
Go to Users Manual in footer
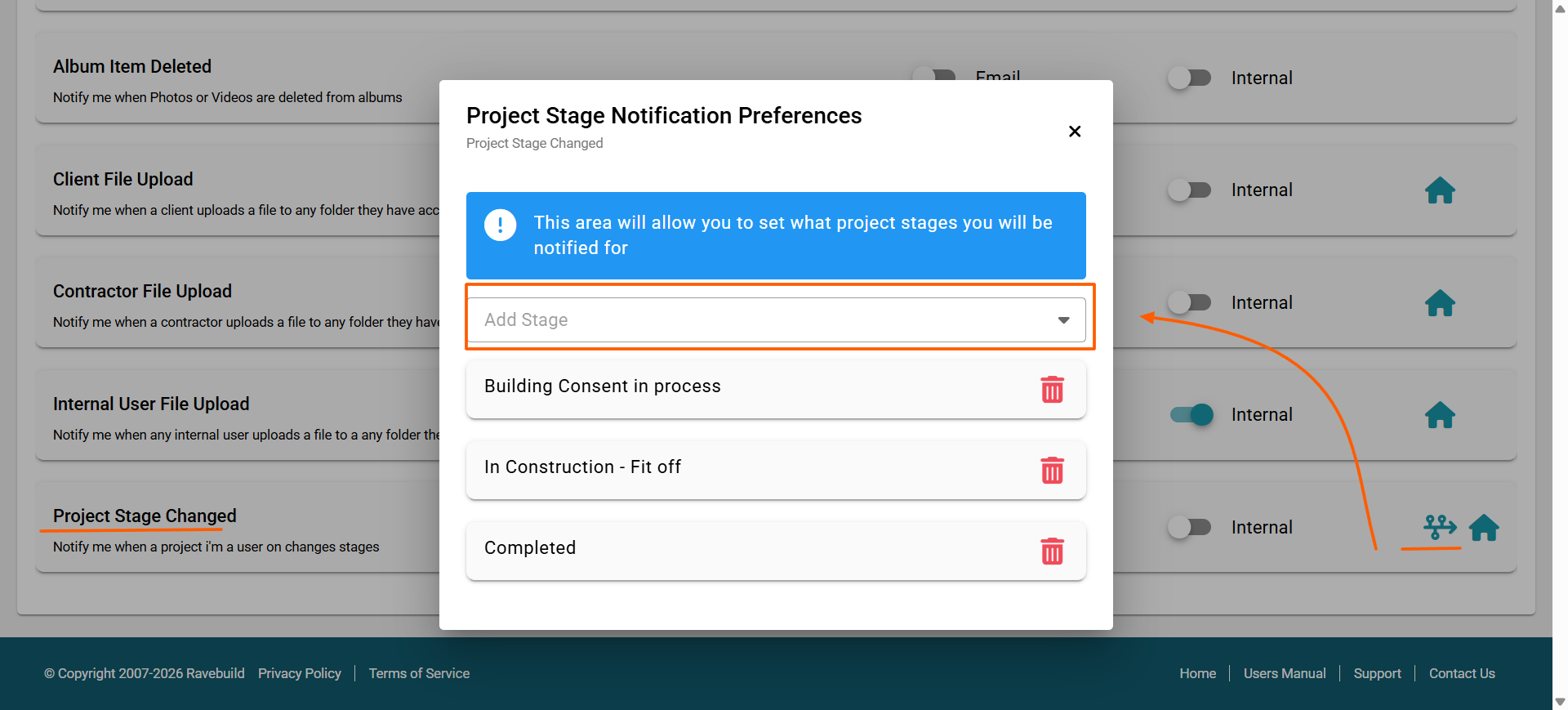point(1285,673)
